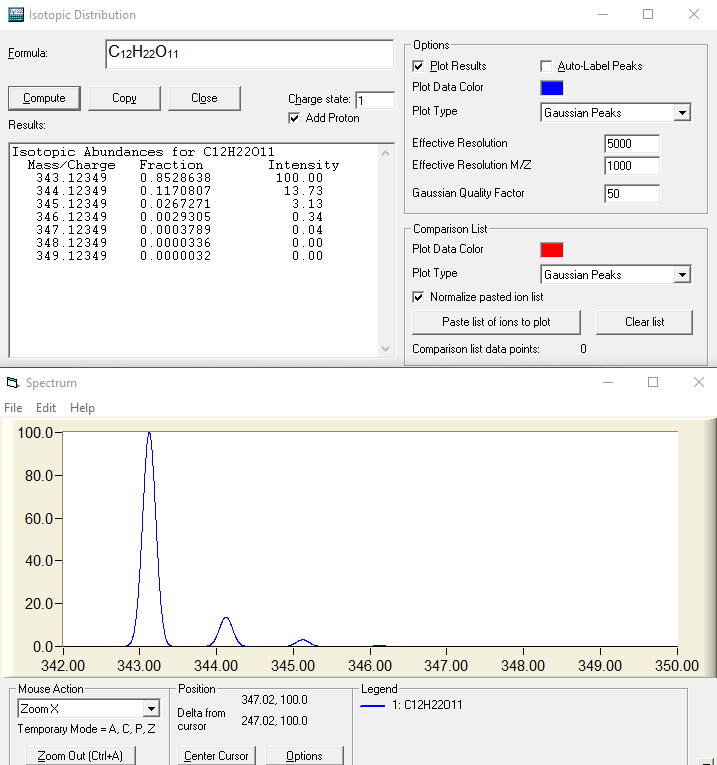The height and width of the screenshot is (765, 717).
Task: Click the results scrollbar up arrow
Action: 385,153
